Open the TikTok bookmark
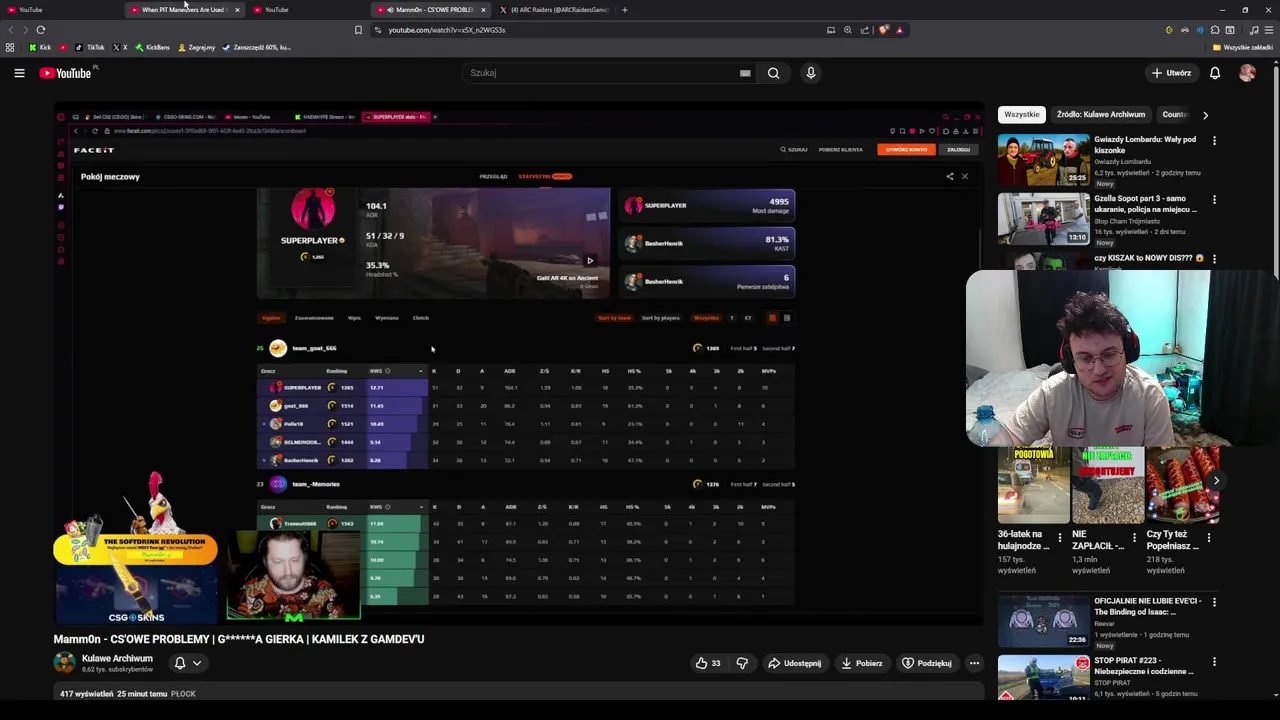 pyautogui.click(x=89, y=47)
